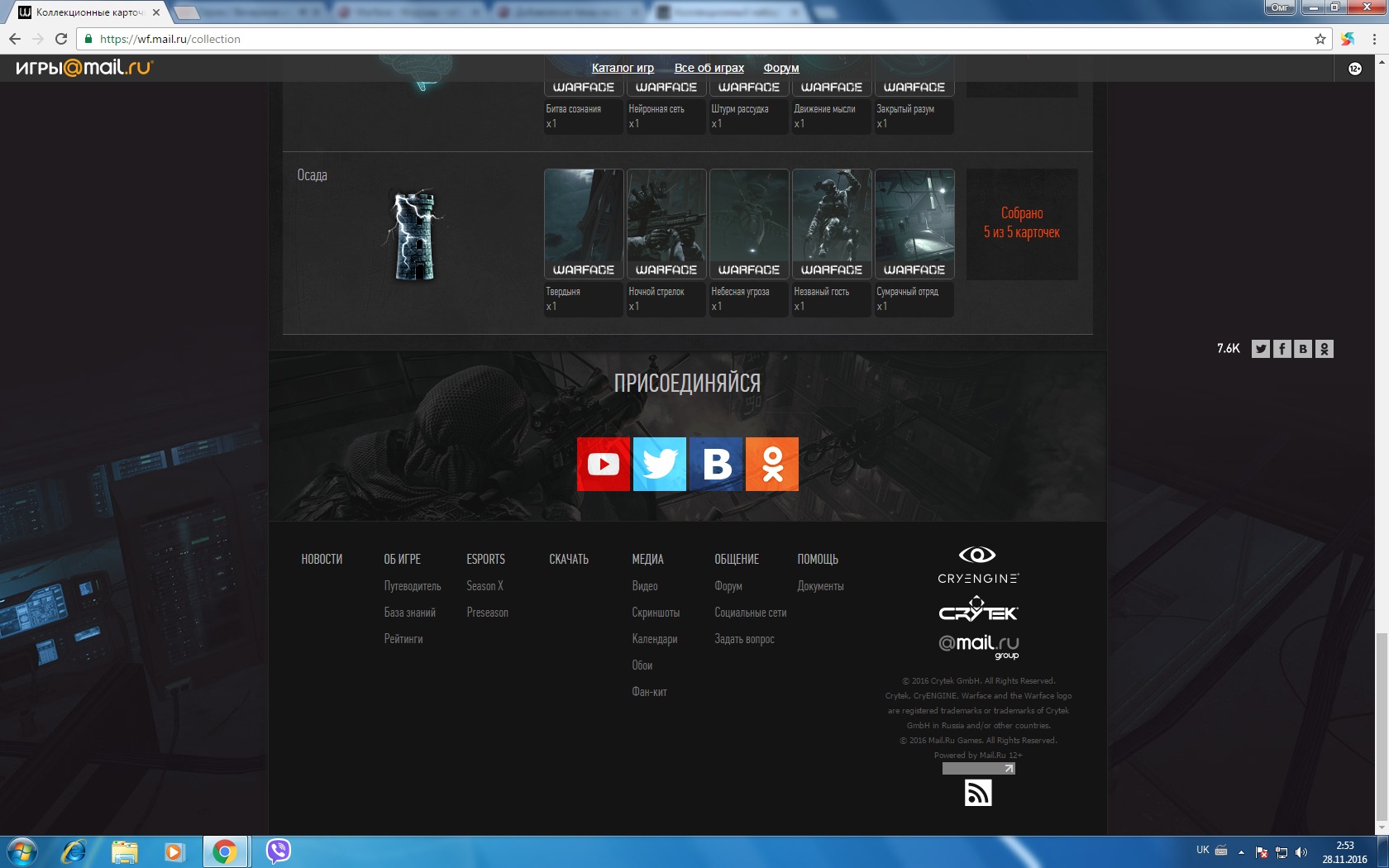The image size is (1389, 868).
Task: Select the Небесная угроза card thumbnail
Action: point(749,224)
